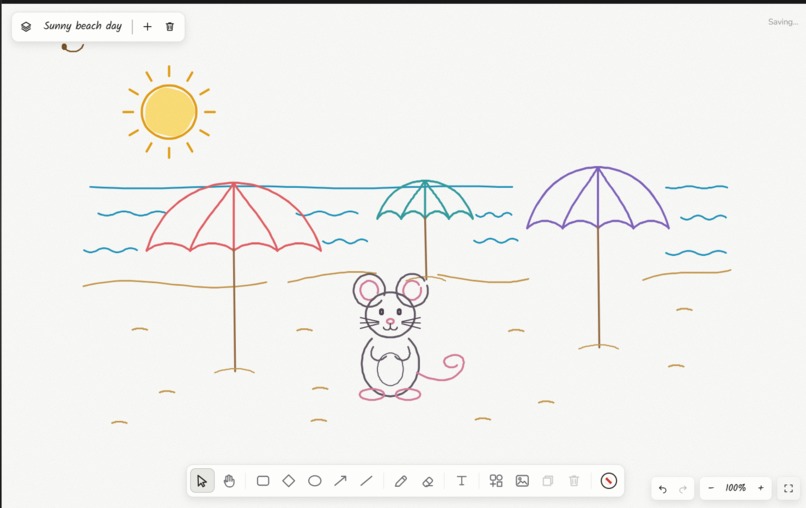Screen dimensions: 806x508
Task: Activate the hand pan tool
Action: click(229, 481)
